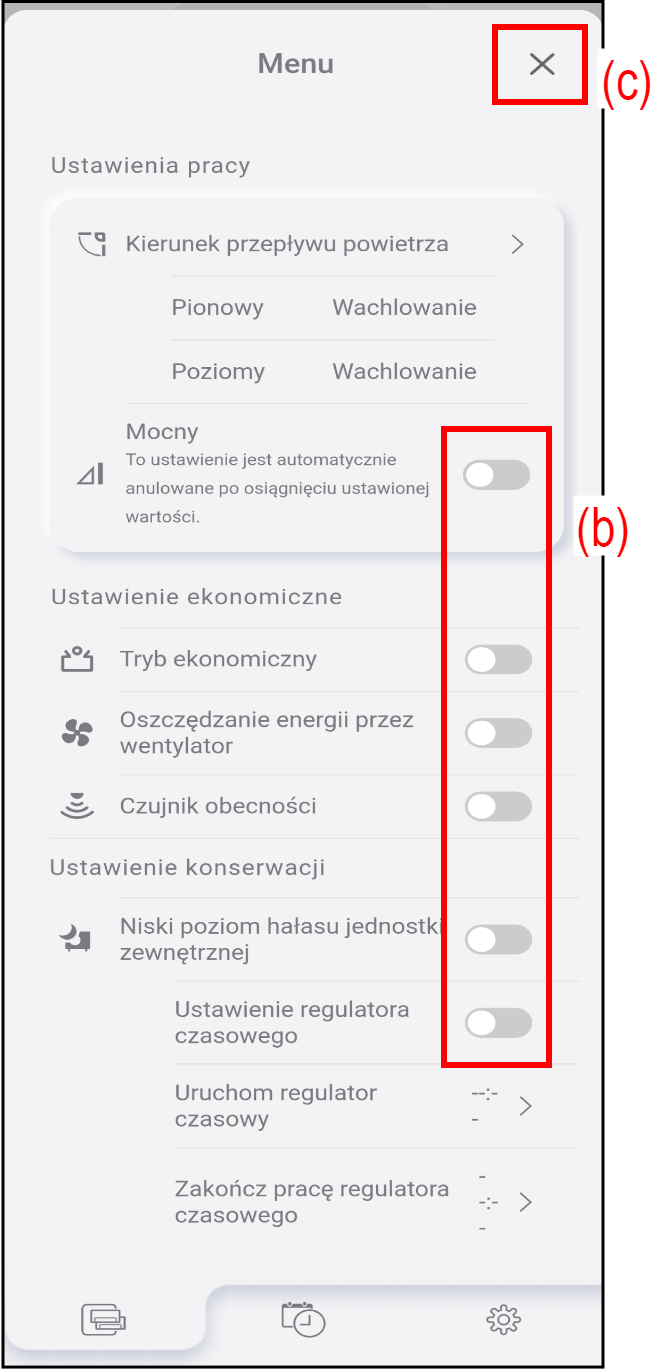Click the airflow direction louver icon
This screenshot has height=1371, width=661.
coord(92,244)
